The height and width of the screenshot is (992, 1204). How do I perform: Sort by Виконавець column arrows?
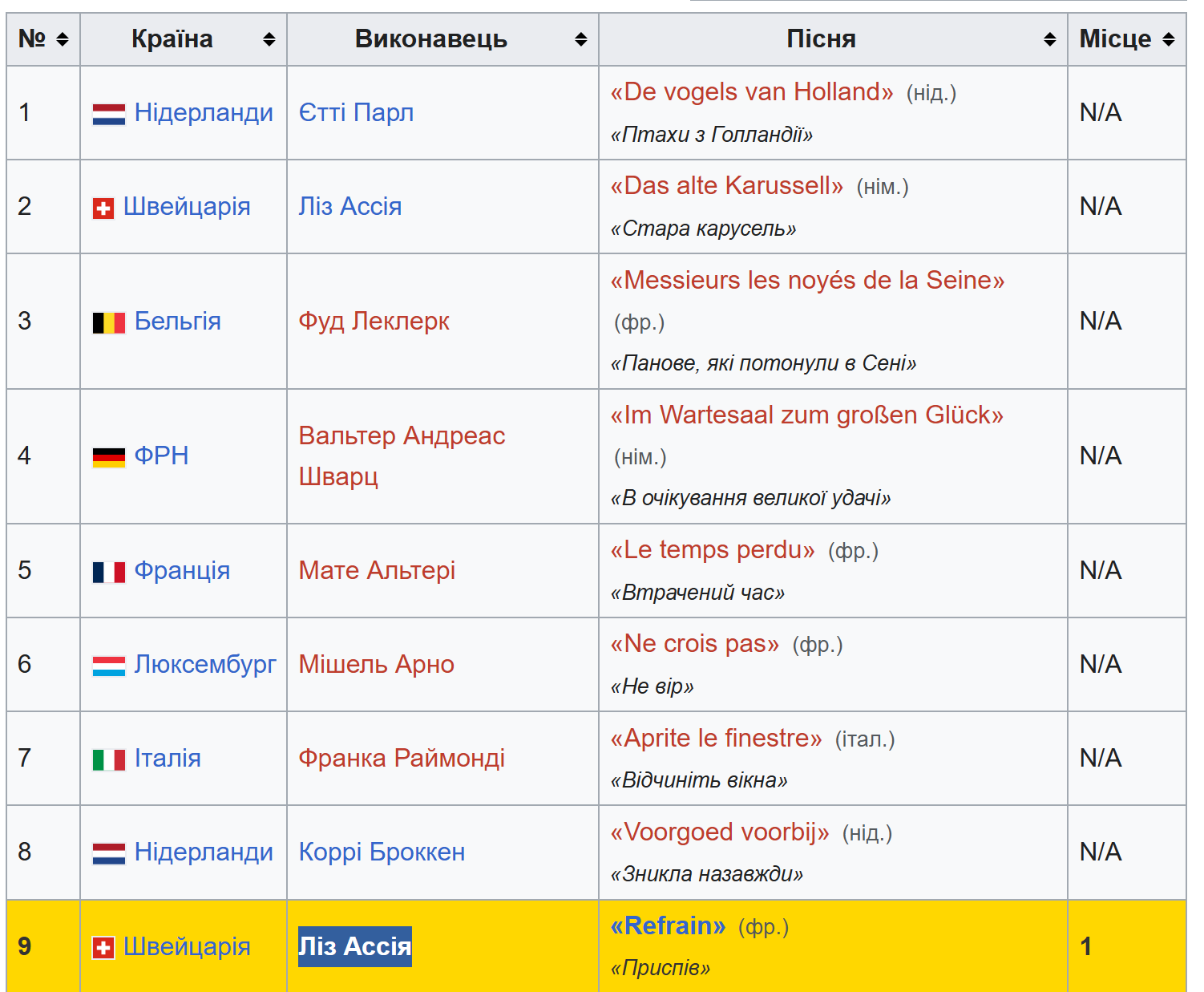click(581, 39)
